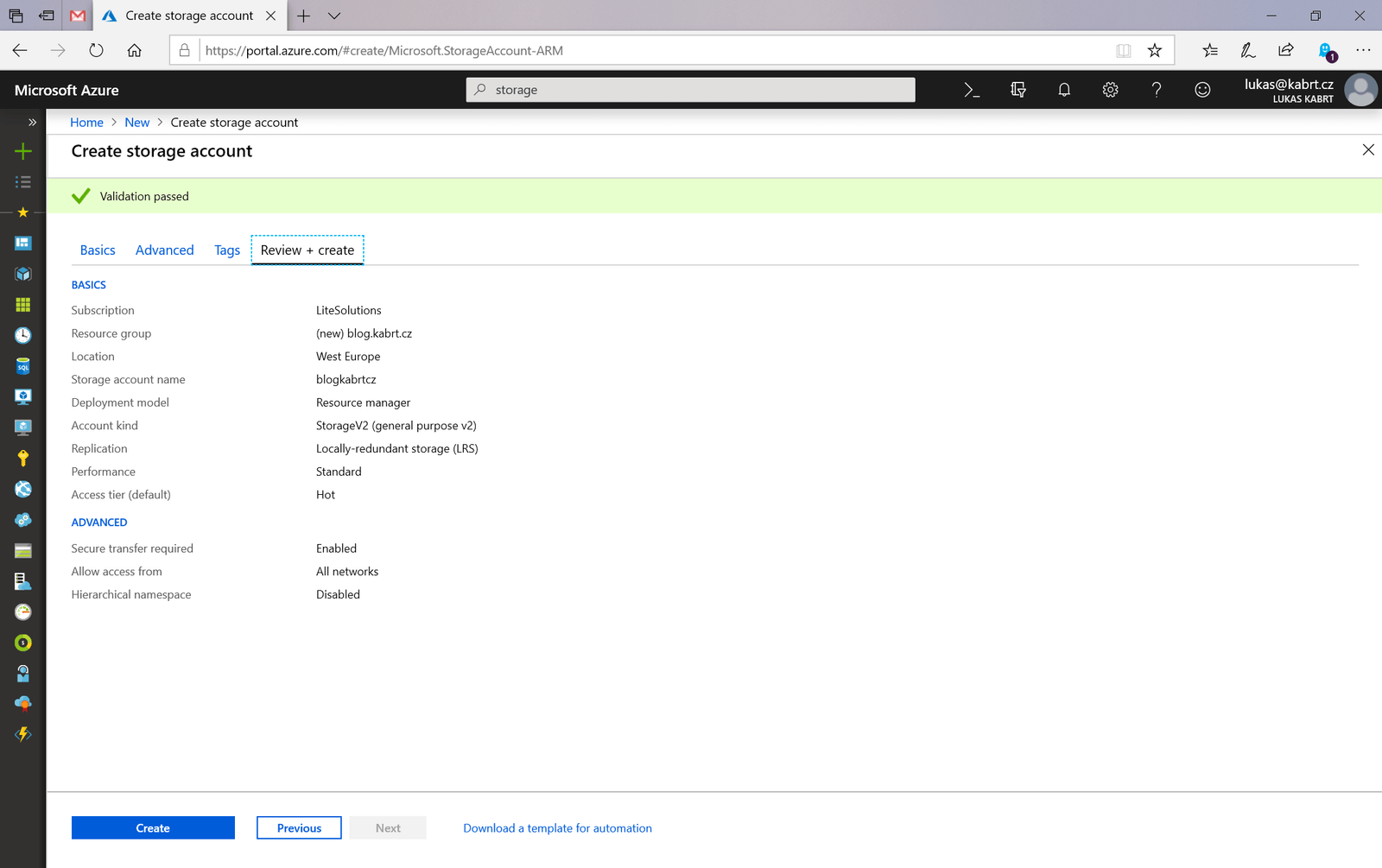Open the cloud with ribbon badge icon
This screenshot has width=1382, height=868.
click(x=23, y=703)
